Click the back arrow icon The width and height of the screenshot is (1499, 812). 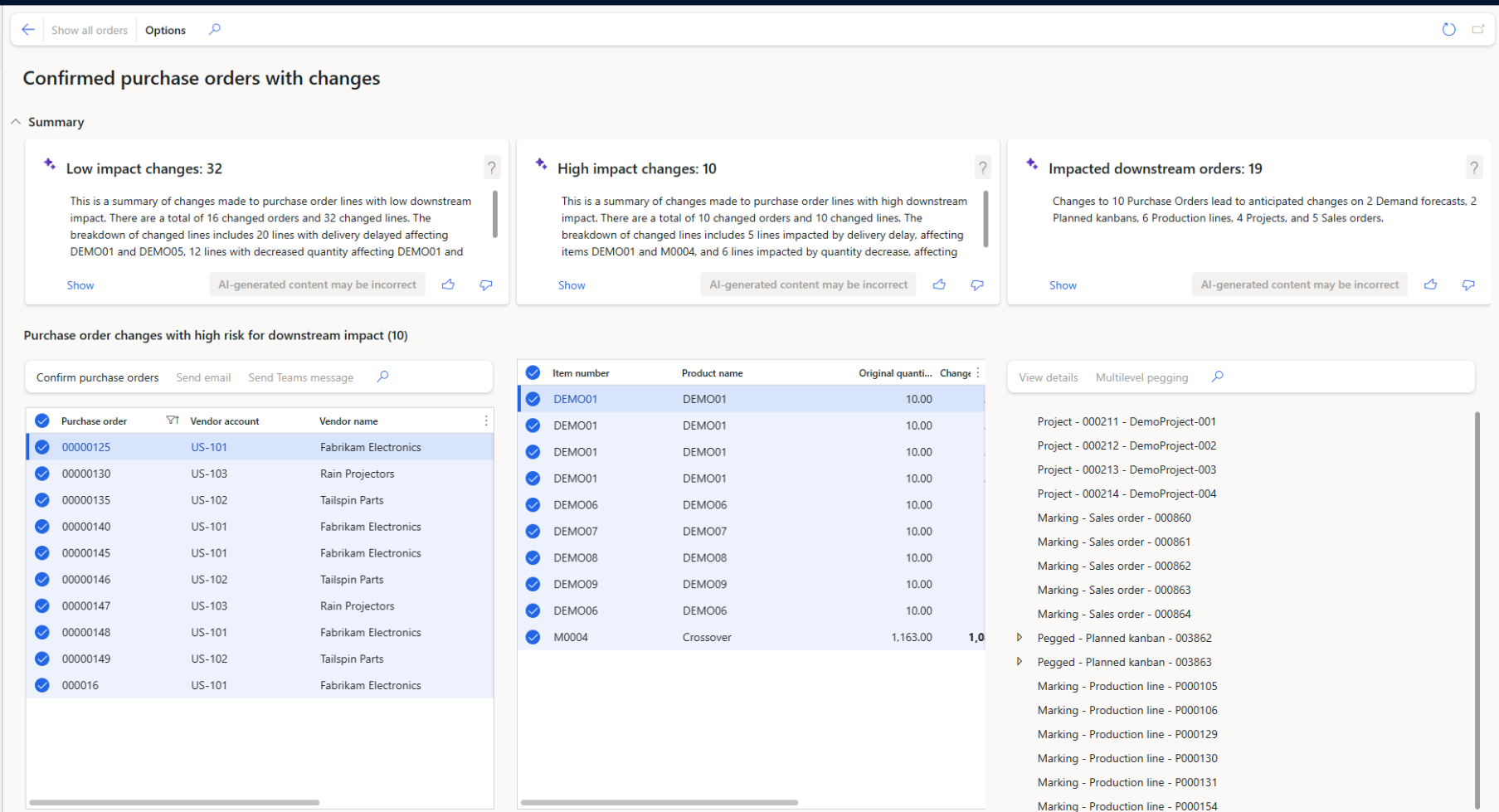[x=28, y=30]
